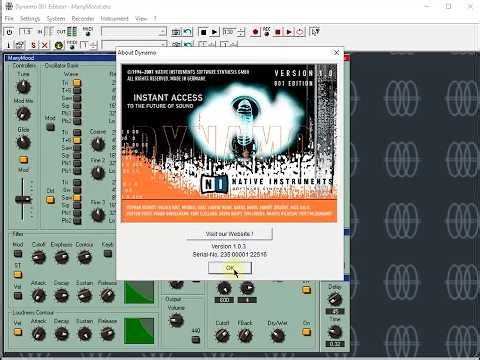Start playback with the black play button
This screenshot has height=360, width=480.
point(214,32)
